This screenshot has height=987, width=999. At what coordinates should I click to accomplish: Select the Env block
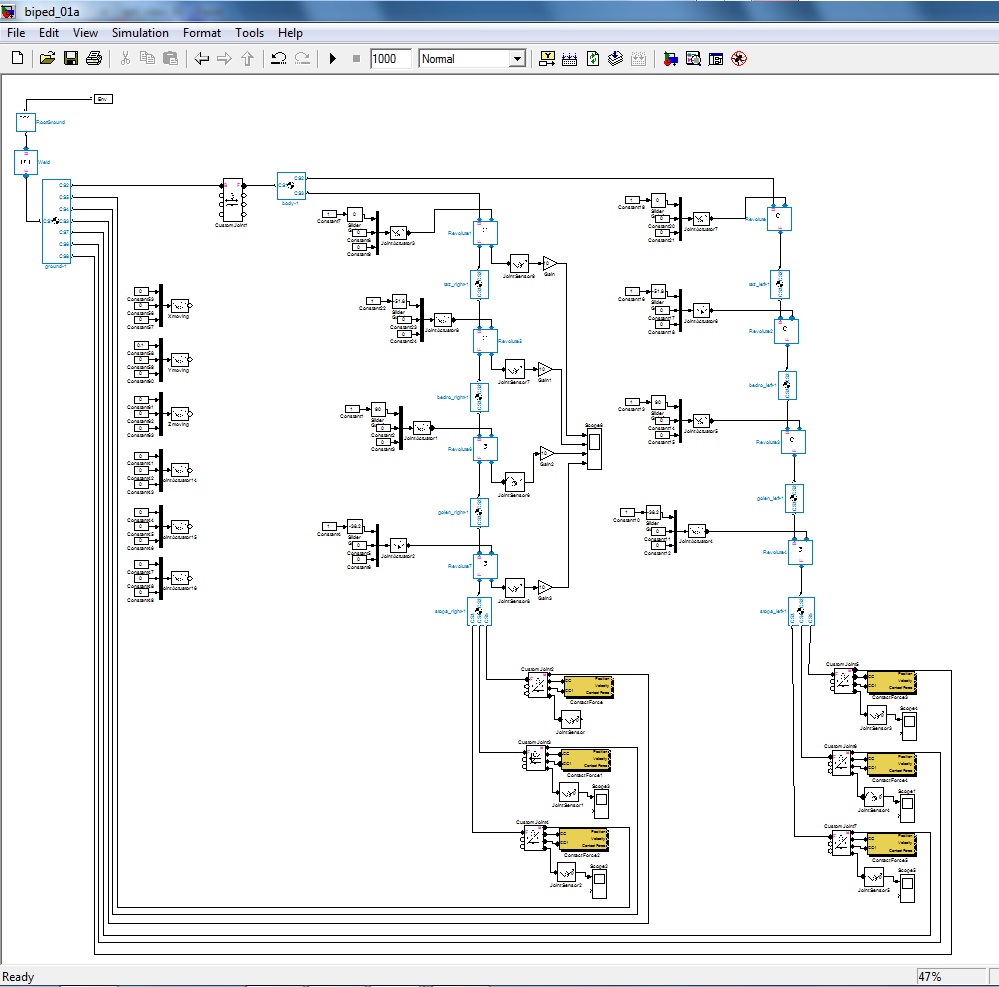pos(103,98)
